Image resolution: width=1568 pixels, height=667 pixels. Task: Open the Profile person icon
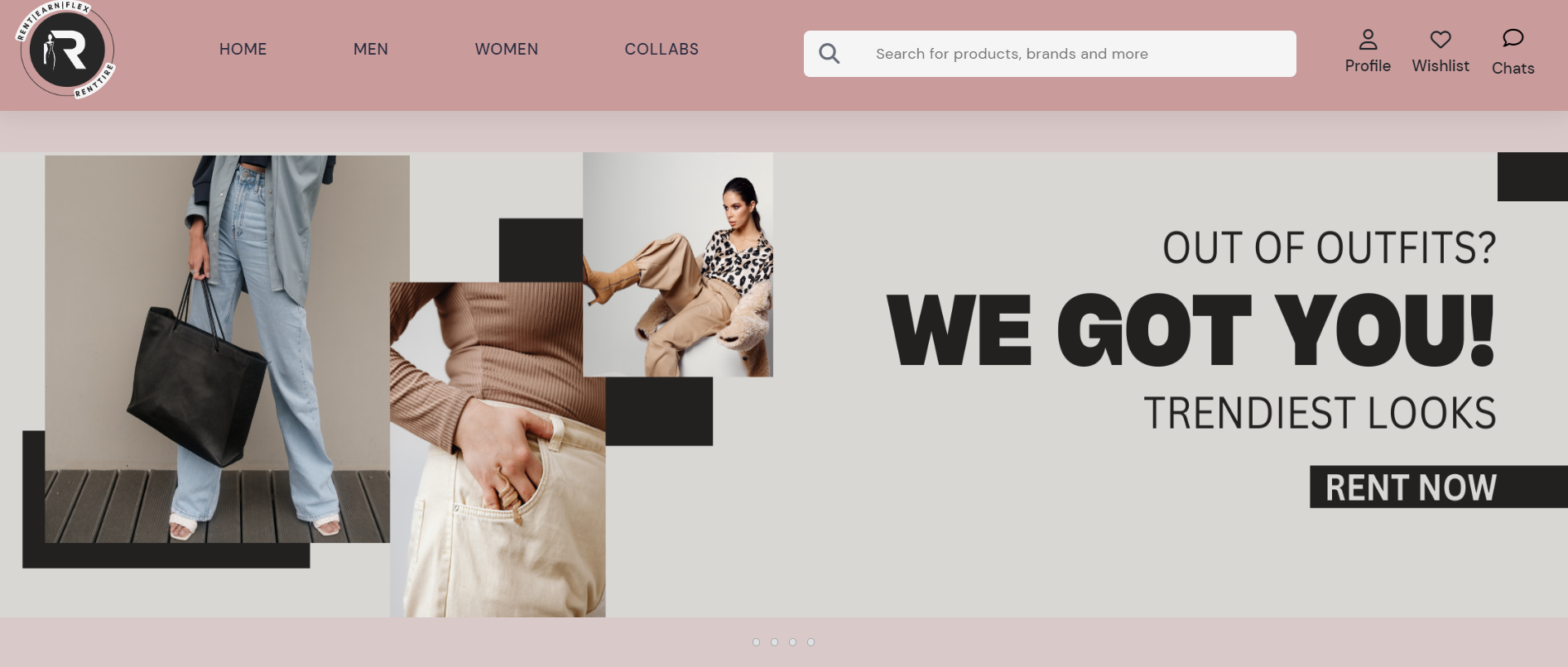pos(1368,39)
